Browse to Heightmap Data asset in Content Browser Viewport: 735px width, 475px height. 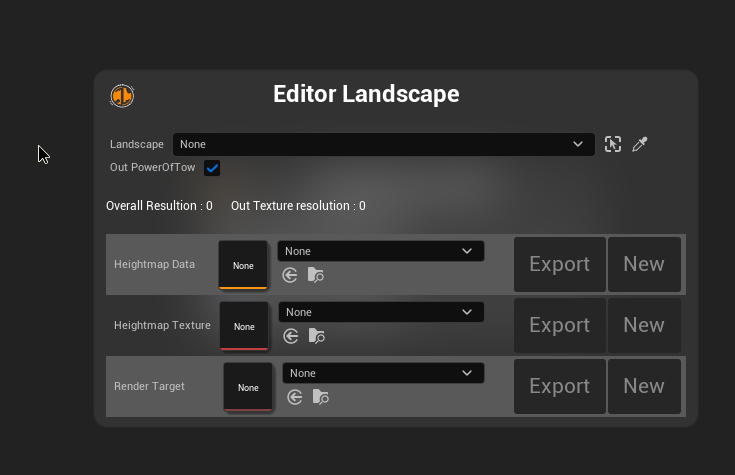pos(316,275)
